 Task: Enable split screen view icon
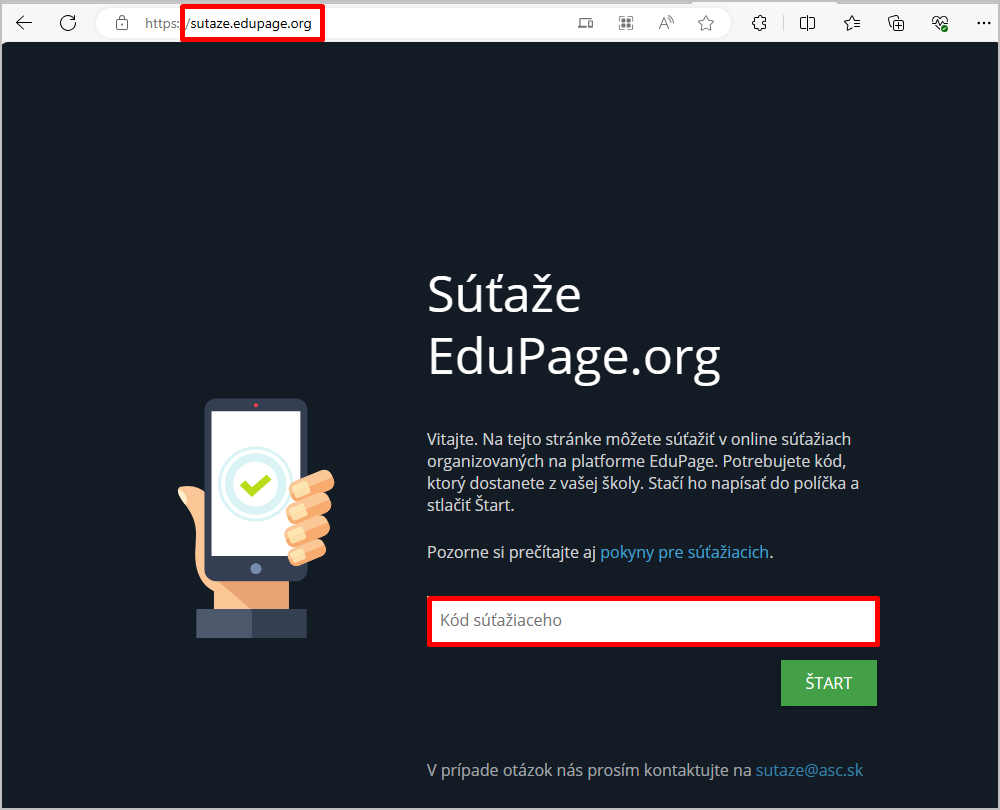(x=807, y=24)
